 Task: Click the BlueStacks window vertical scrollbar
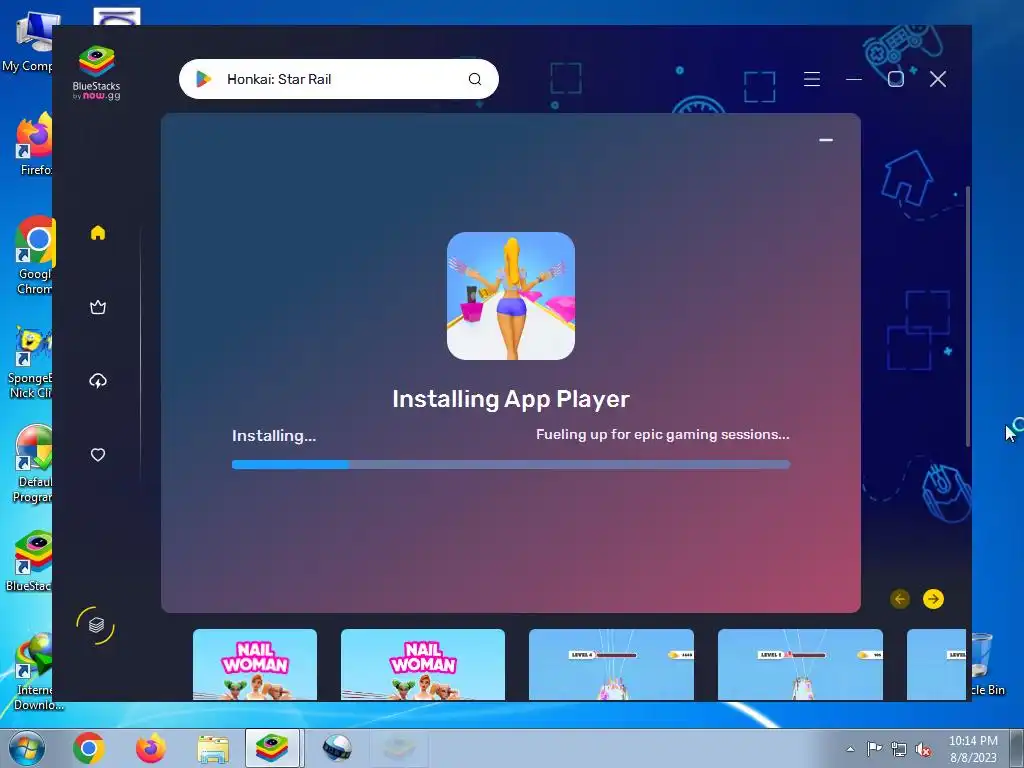click(968, 316)
